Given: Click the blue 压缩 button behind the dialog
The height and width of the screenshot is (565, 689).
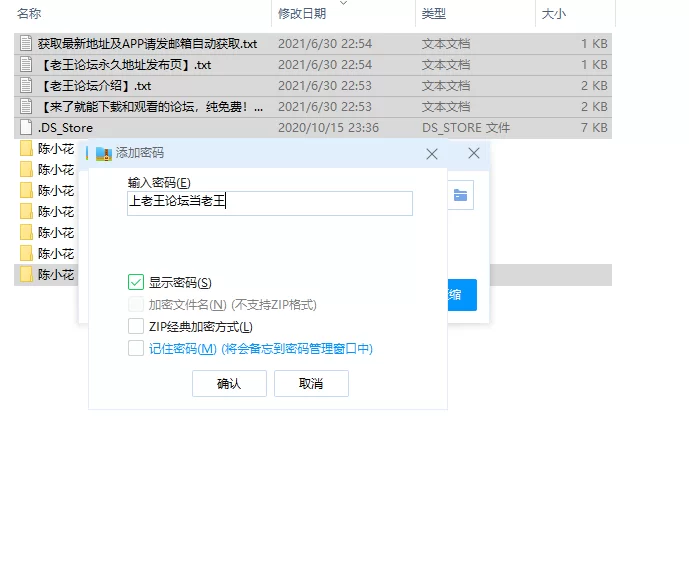Looking at the screenshot, I should point(462,295).
